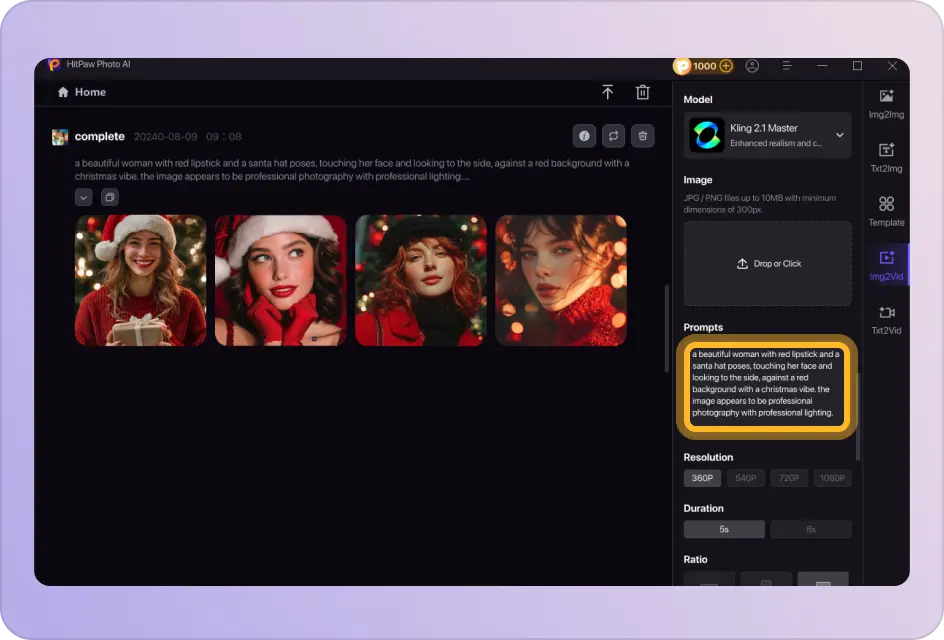Select the Img2Img sidebar tool
The image size is (944, 640).
pos(886,104)
